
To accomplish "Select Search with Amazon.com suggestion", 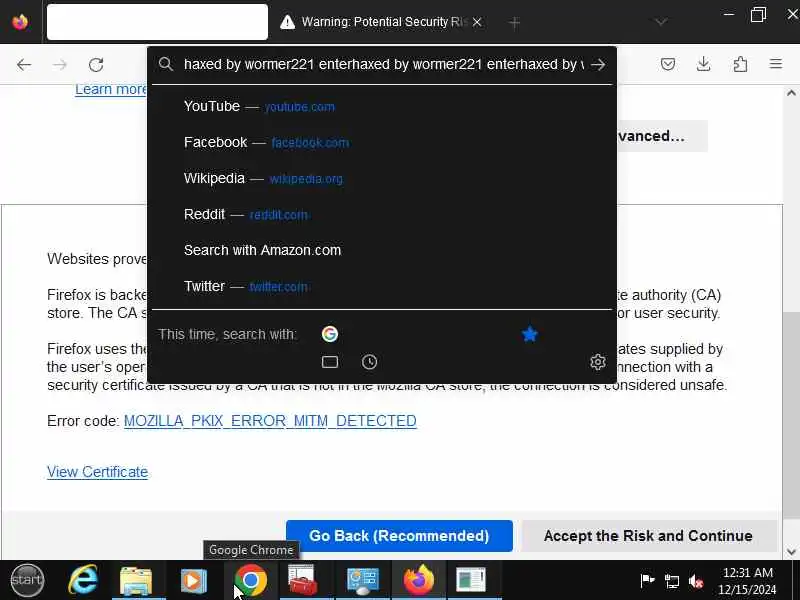I will pyautogui.click(x=382, y=250).
